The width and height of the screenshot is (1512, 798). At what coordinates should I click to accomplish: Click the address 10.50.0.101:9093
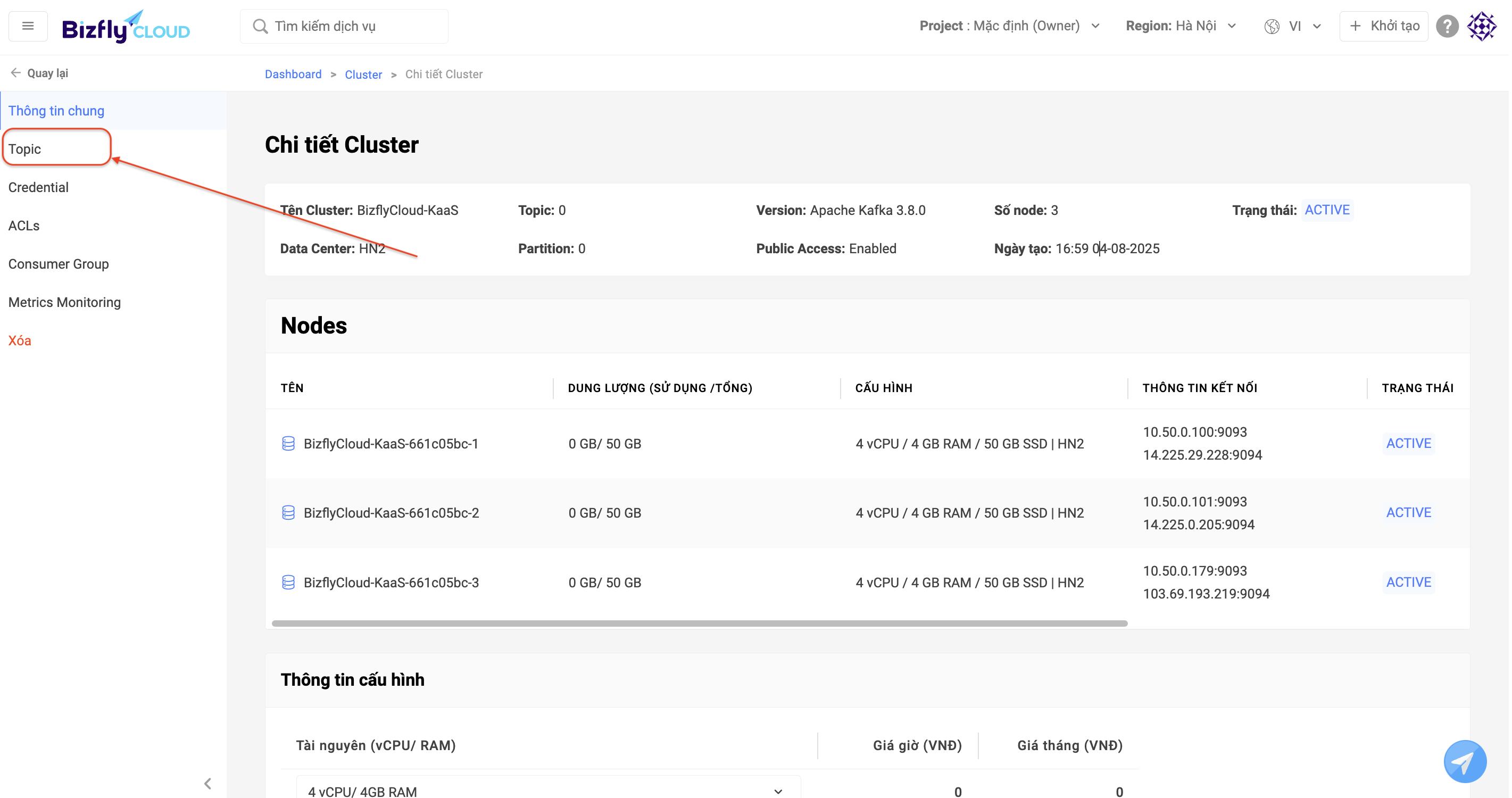tap(1194, 502)
